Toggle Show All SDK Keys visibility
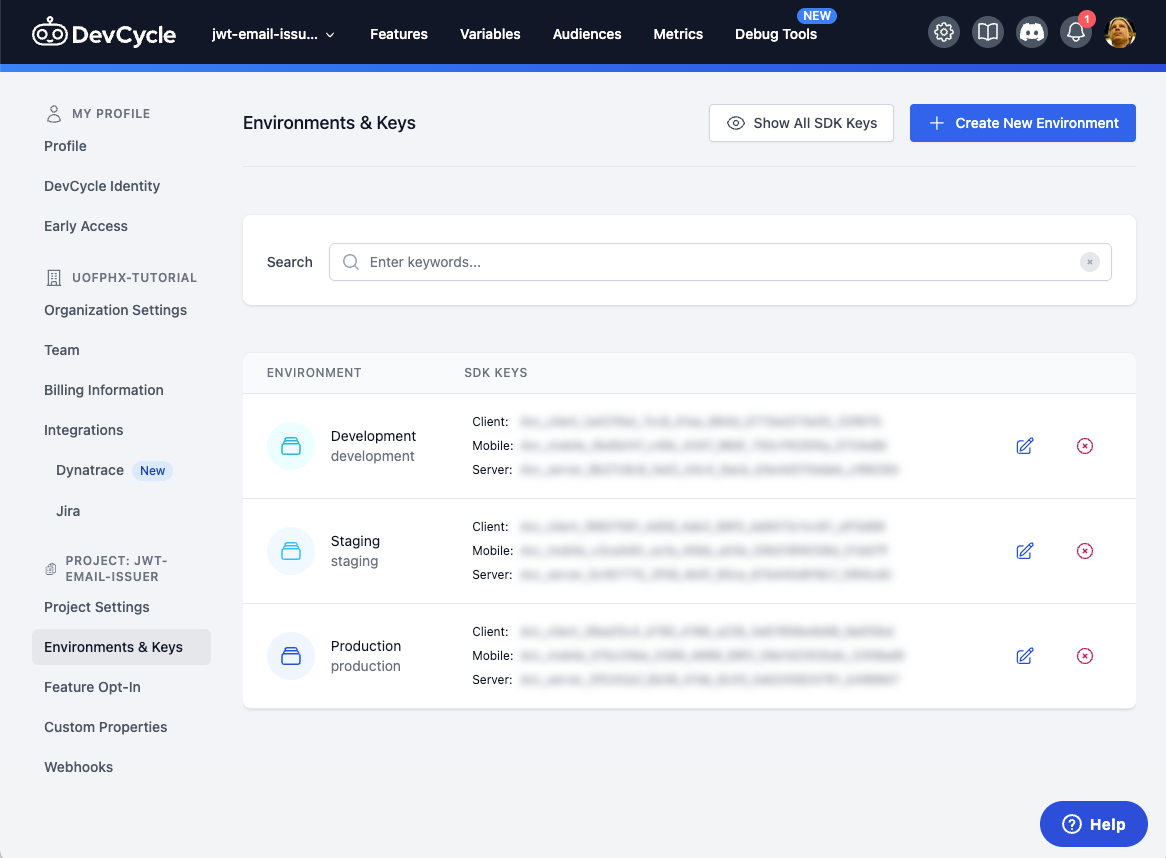1166x858 pixels. coord(801,123)
